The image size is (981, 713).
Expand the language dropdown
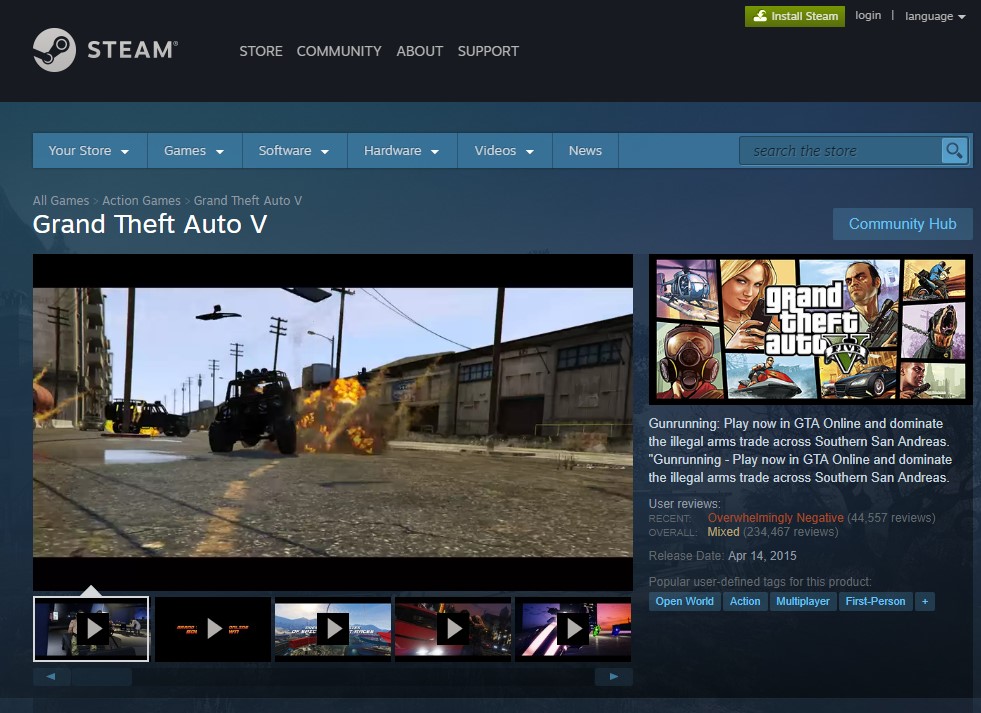click(935, 16)
